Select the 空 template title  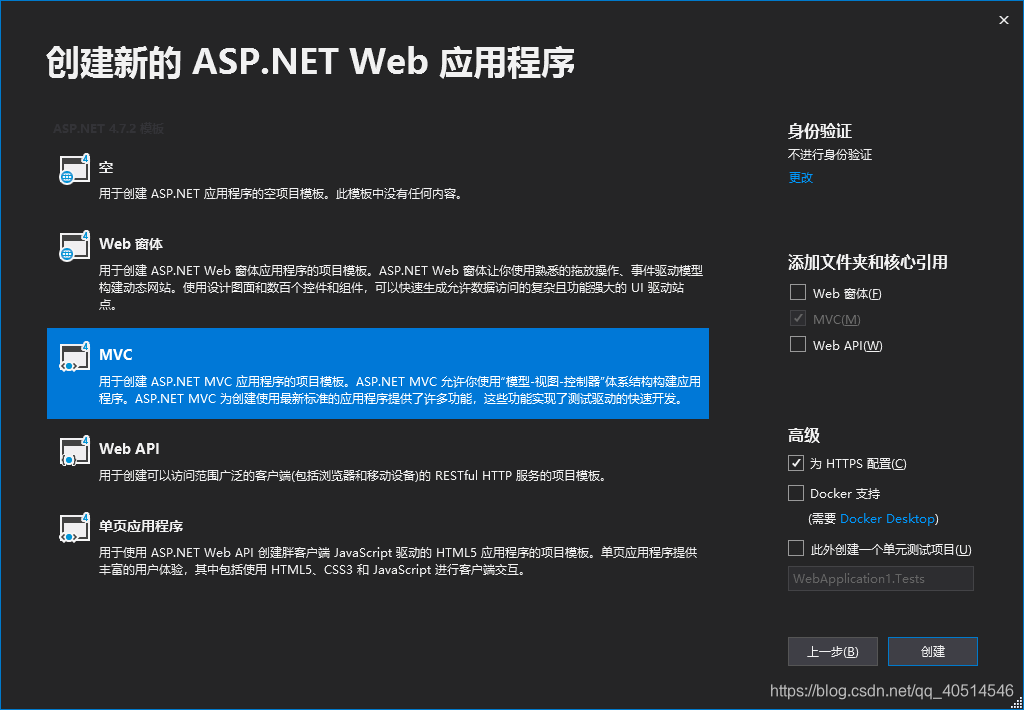tap(106, 168)
